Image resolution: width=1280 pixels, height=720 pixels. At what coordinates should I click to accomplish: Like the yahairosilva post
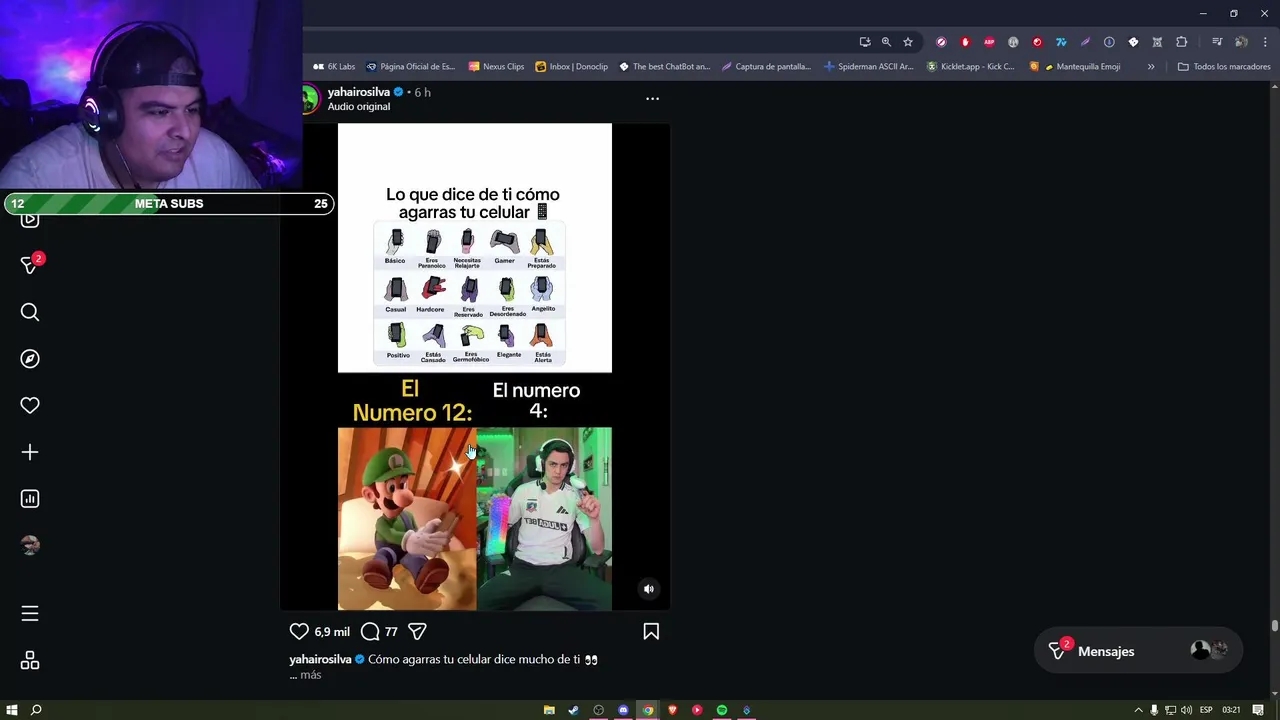(299, 631)
